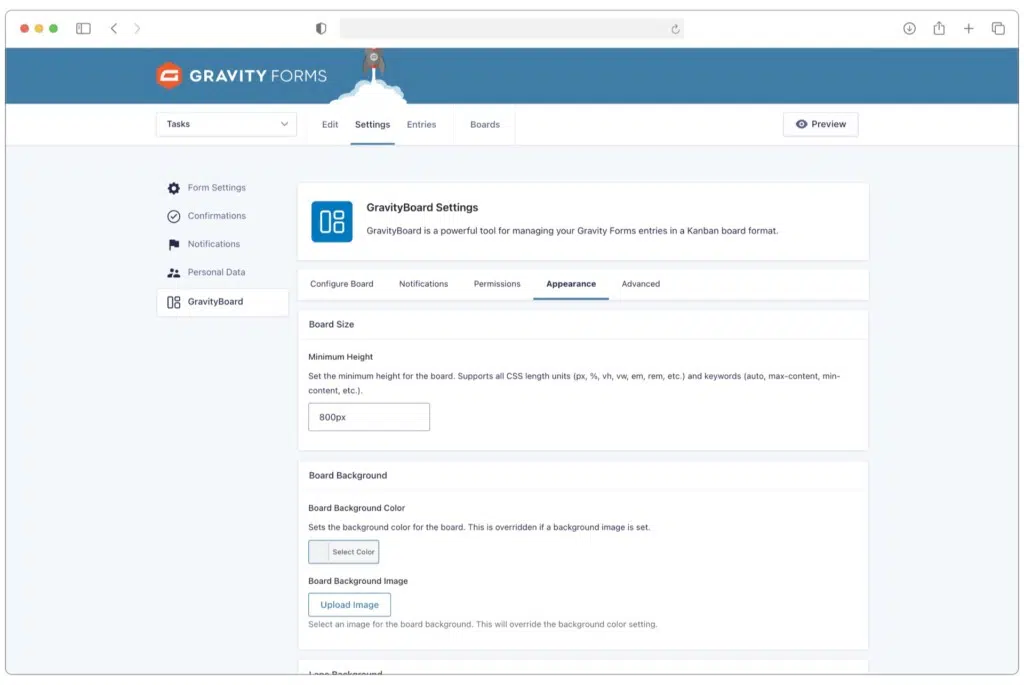Click the Board Size section heading
Screen dimensions: 1024x685
click(331, 325)
